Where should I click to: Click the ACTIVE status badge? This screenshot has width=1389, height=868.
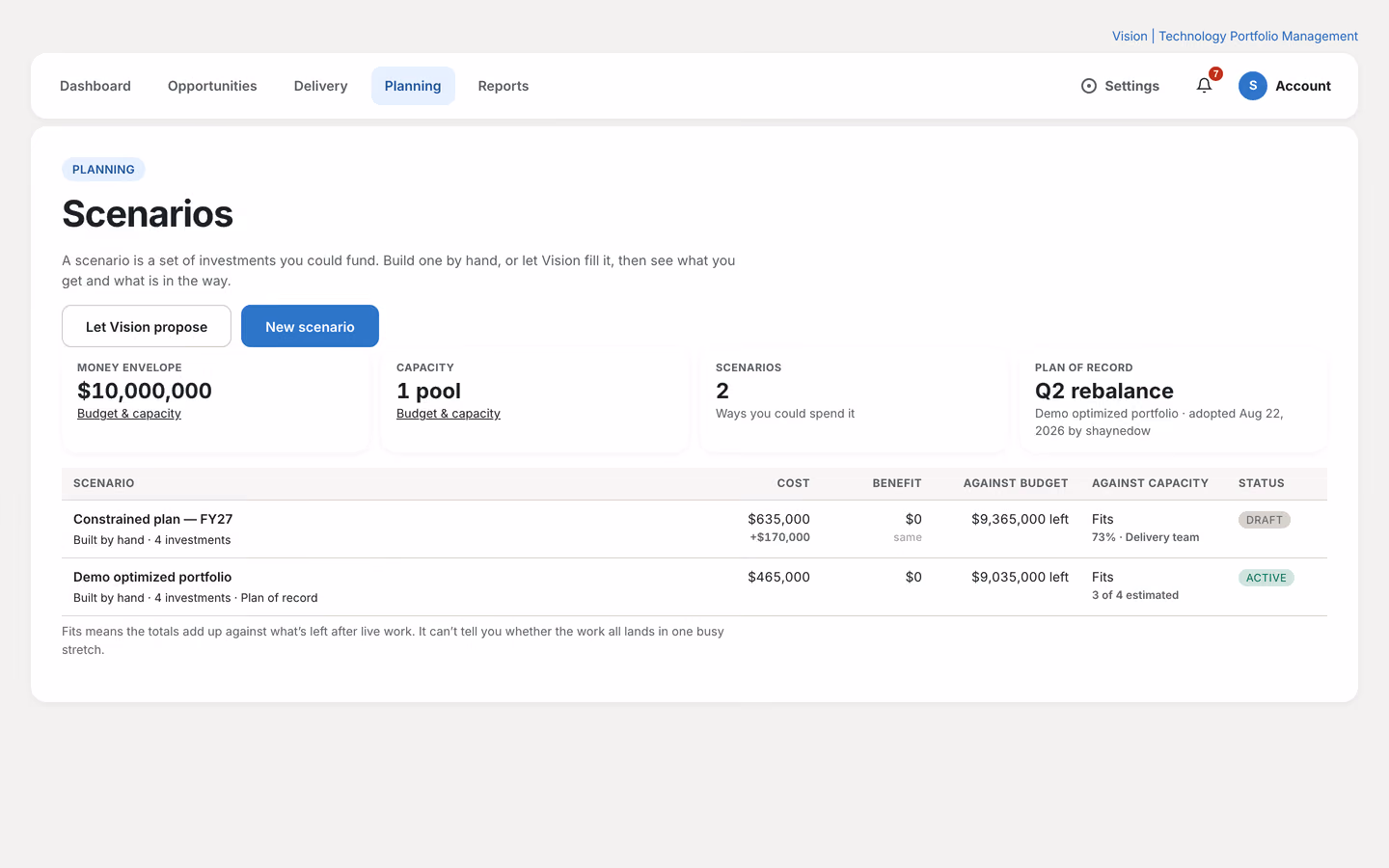click(1266, 578)
